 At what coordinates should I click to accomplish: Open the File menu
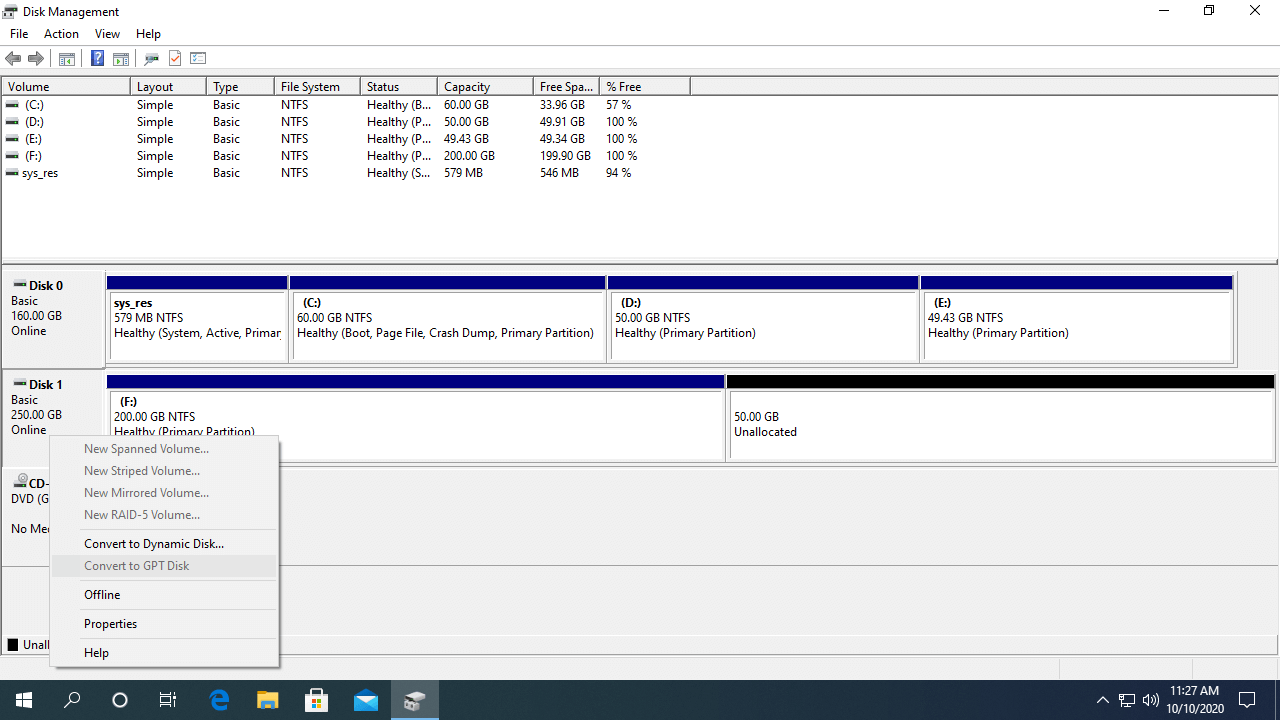(19, 34)
